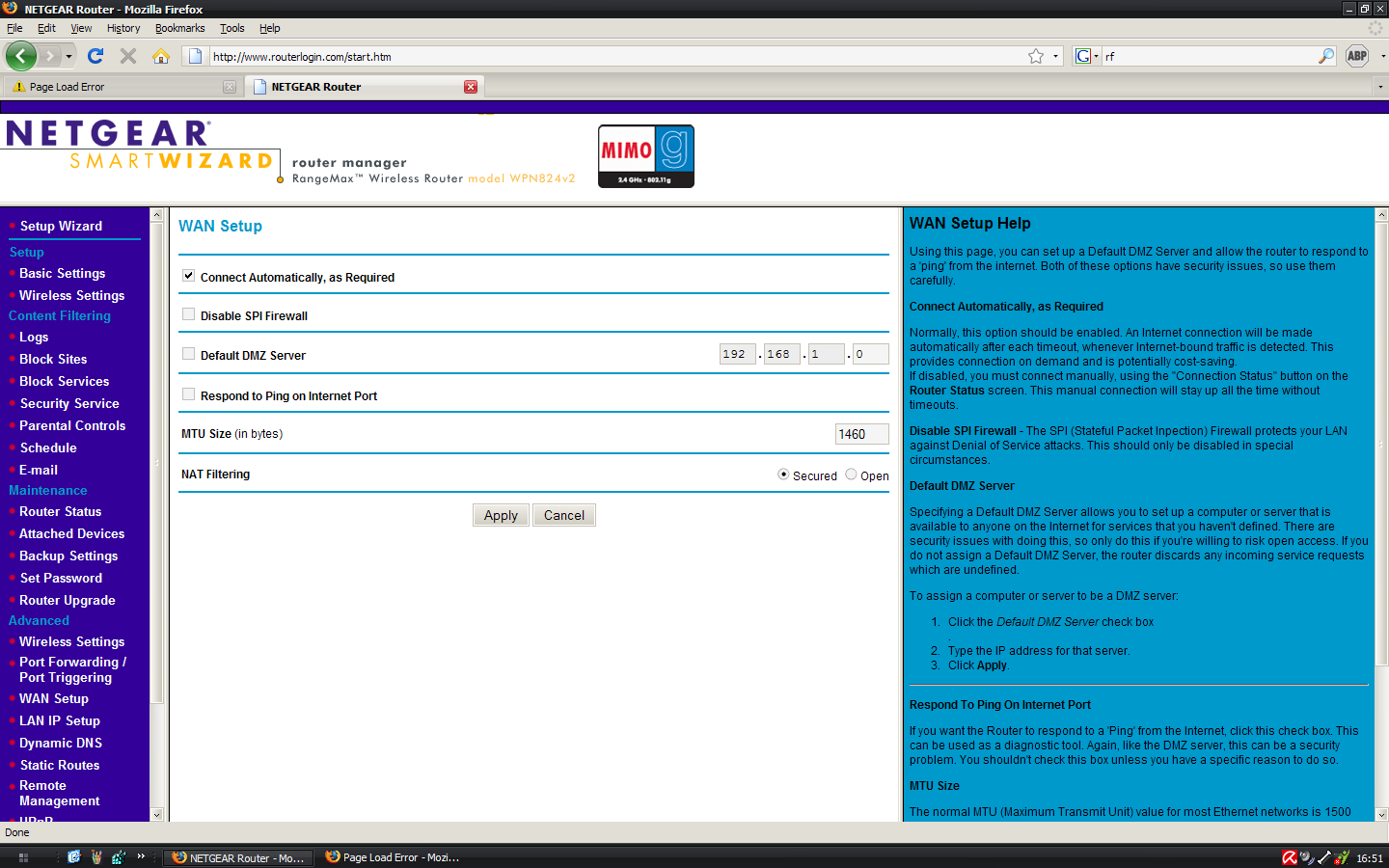Go to the Firefox Home page
This screenshot has height=868, width=1389.
(x=161, y=56)
